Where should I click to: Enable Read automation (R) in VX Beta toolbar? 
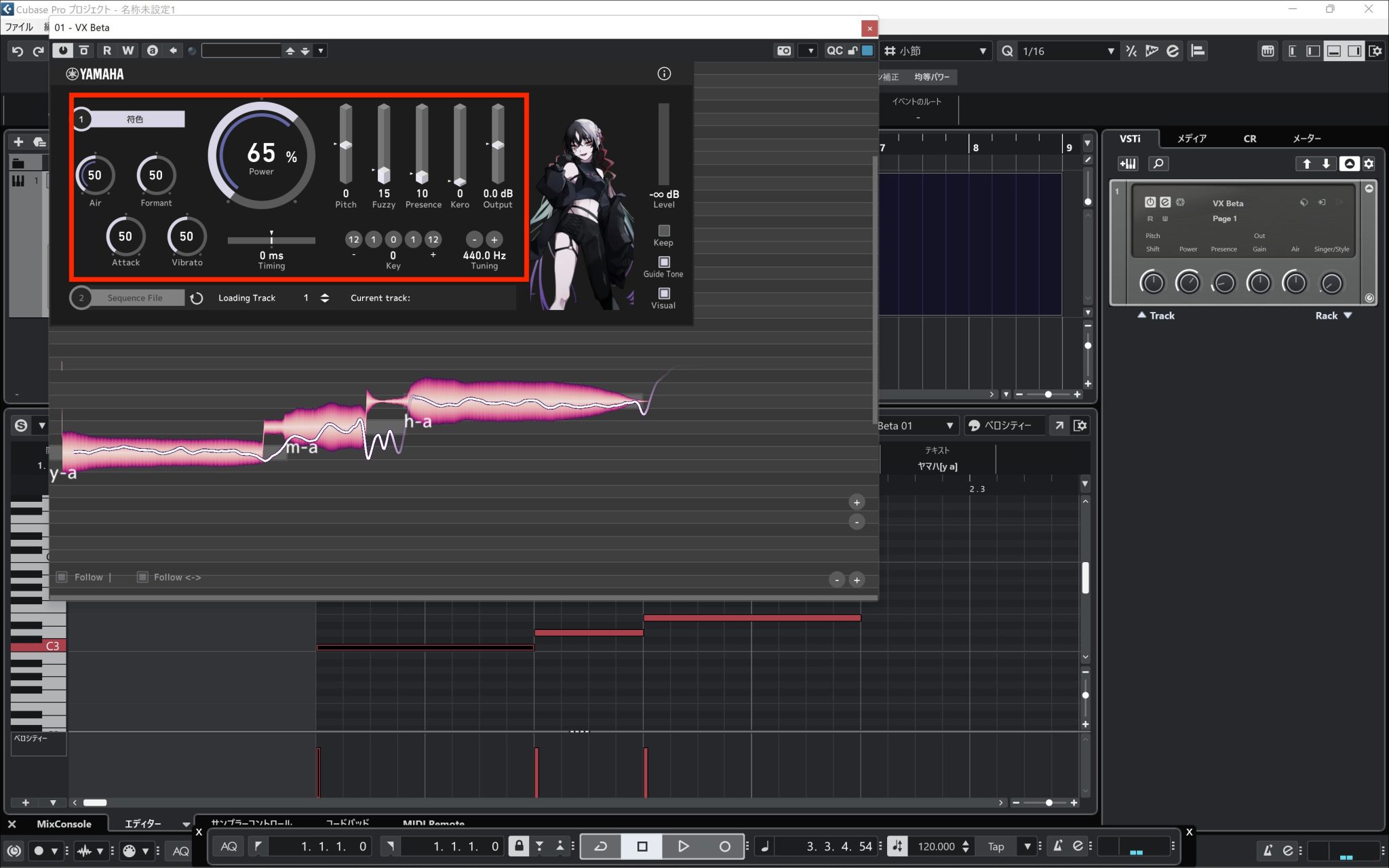107,50
